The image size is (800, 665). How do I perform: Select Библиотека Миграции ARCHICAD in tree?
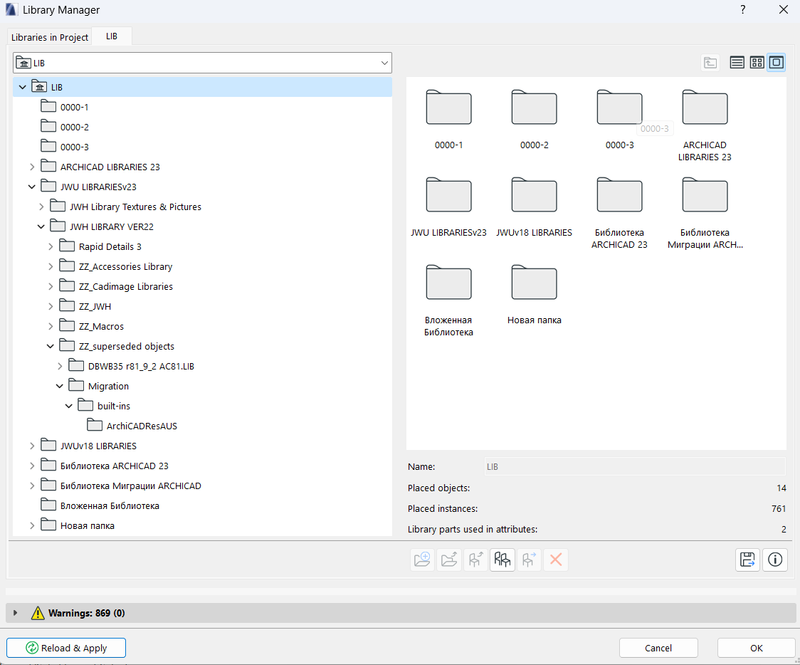(x=131, y=485)
